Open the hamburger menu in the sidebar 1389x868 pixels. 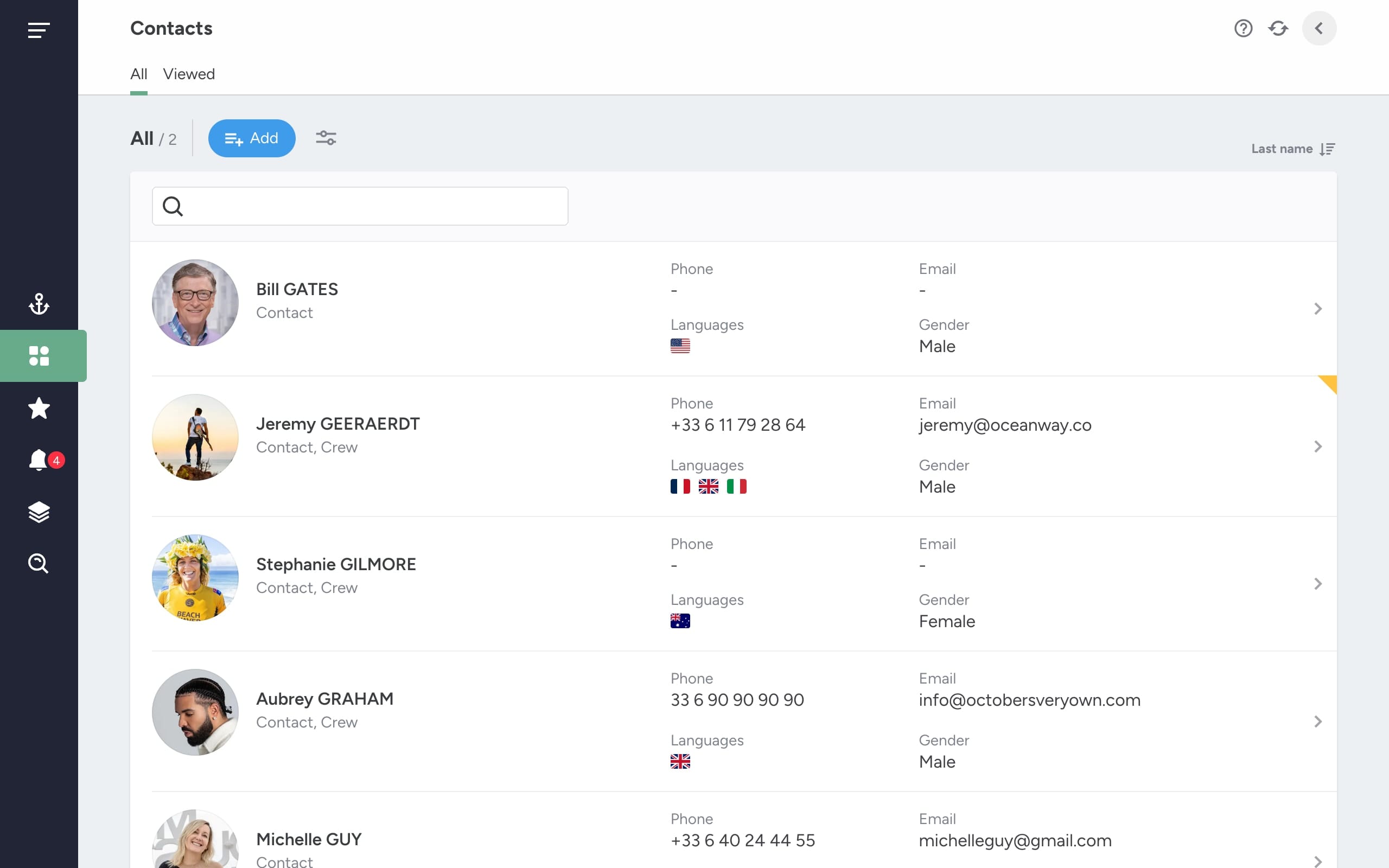[x=39, y=30]
